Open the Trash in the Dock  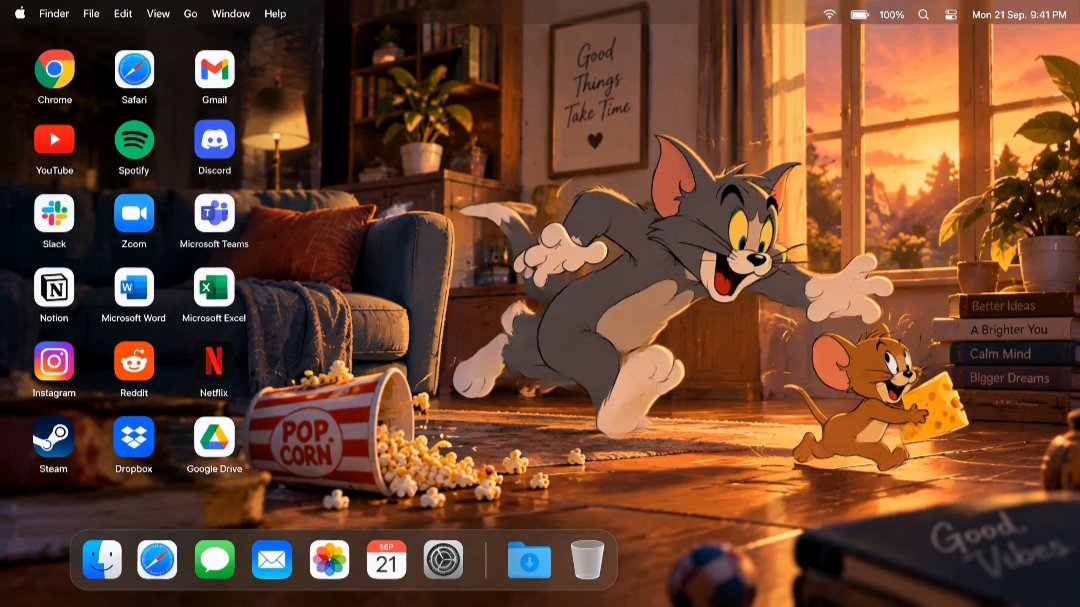[x=587, y=559]
